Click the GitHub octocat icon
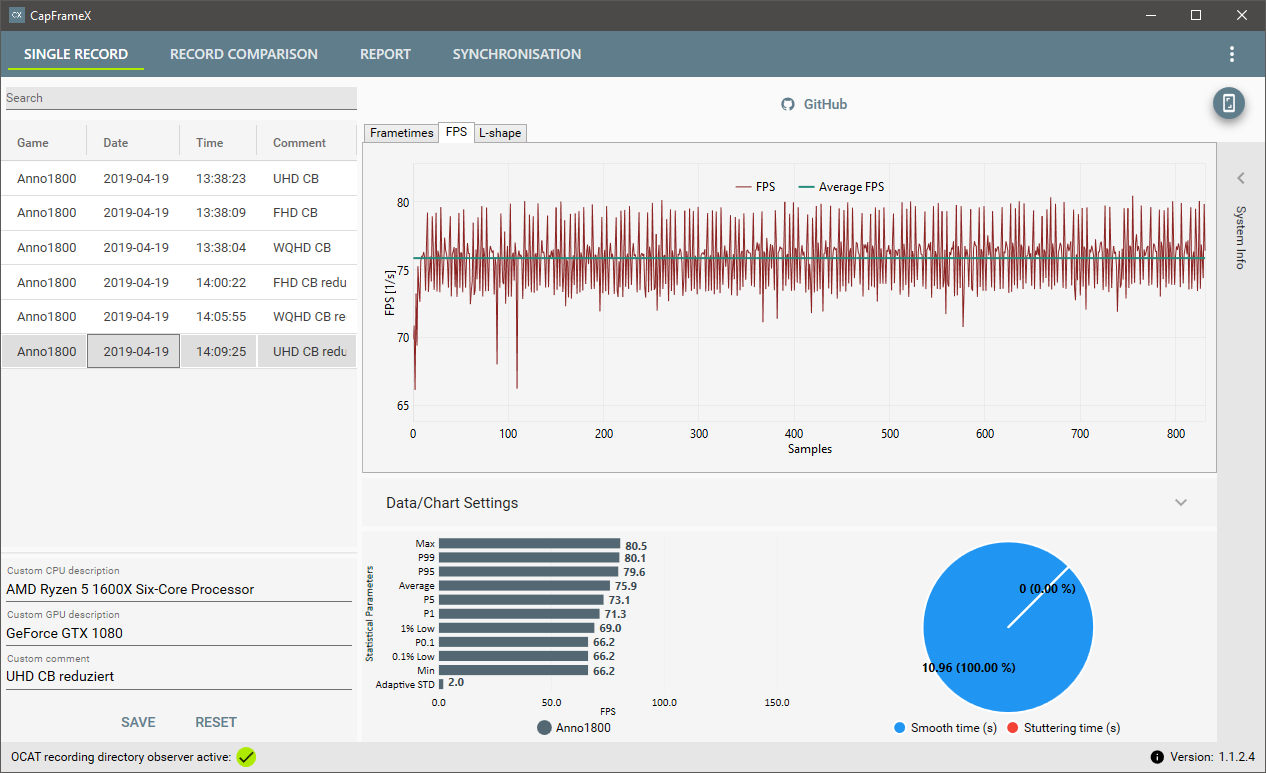Viewport: 1266px width, 773px height. click(788, 104)
